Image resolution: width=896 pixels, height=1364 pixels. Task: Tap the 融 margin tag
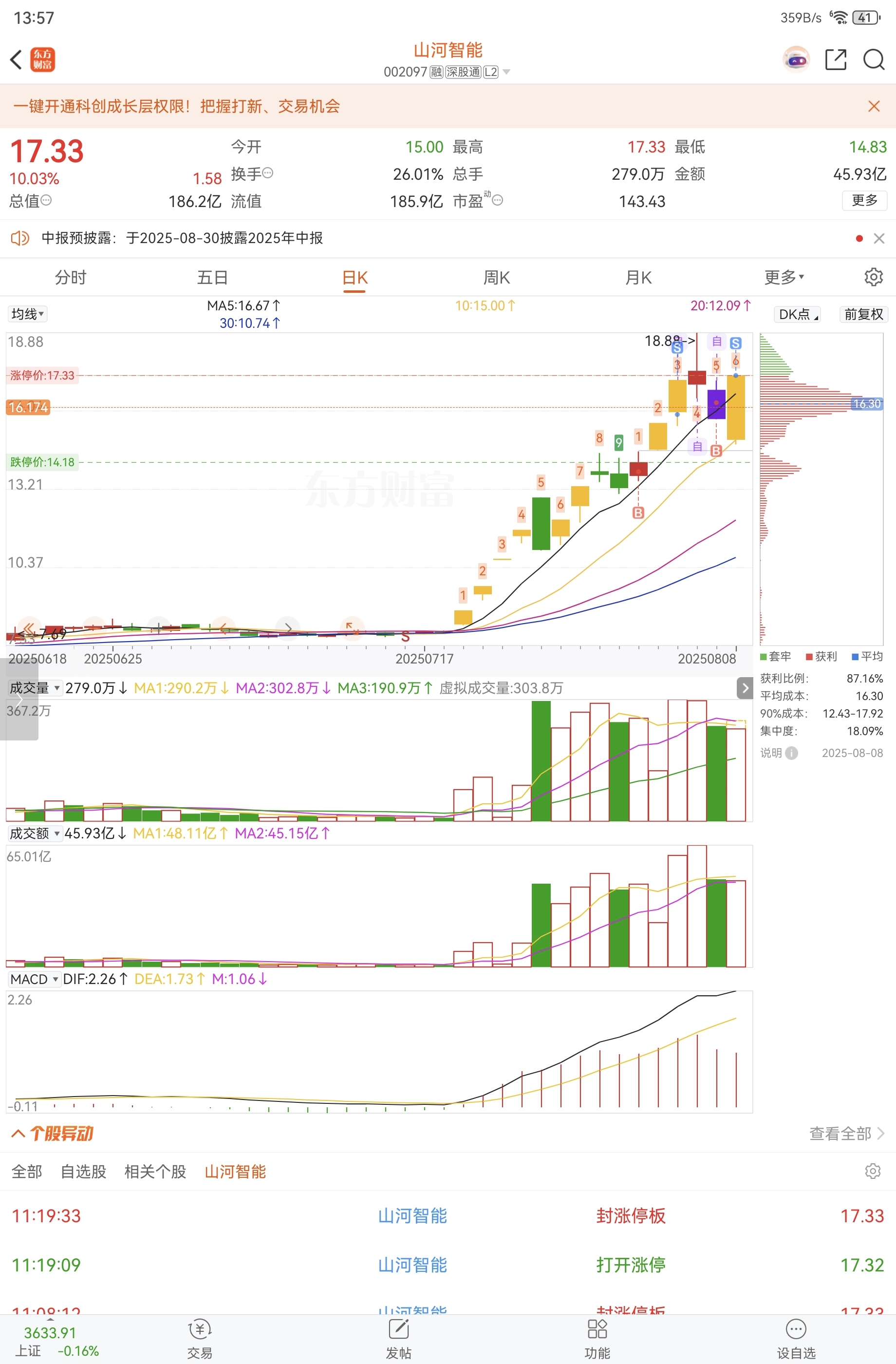pos(436,72)
